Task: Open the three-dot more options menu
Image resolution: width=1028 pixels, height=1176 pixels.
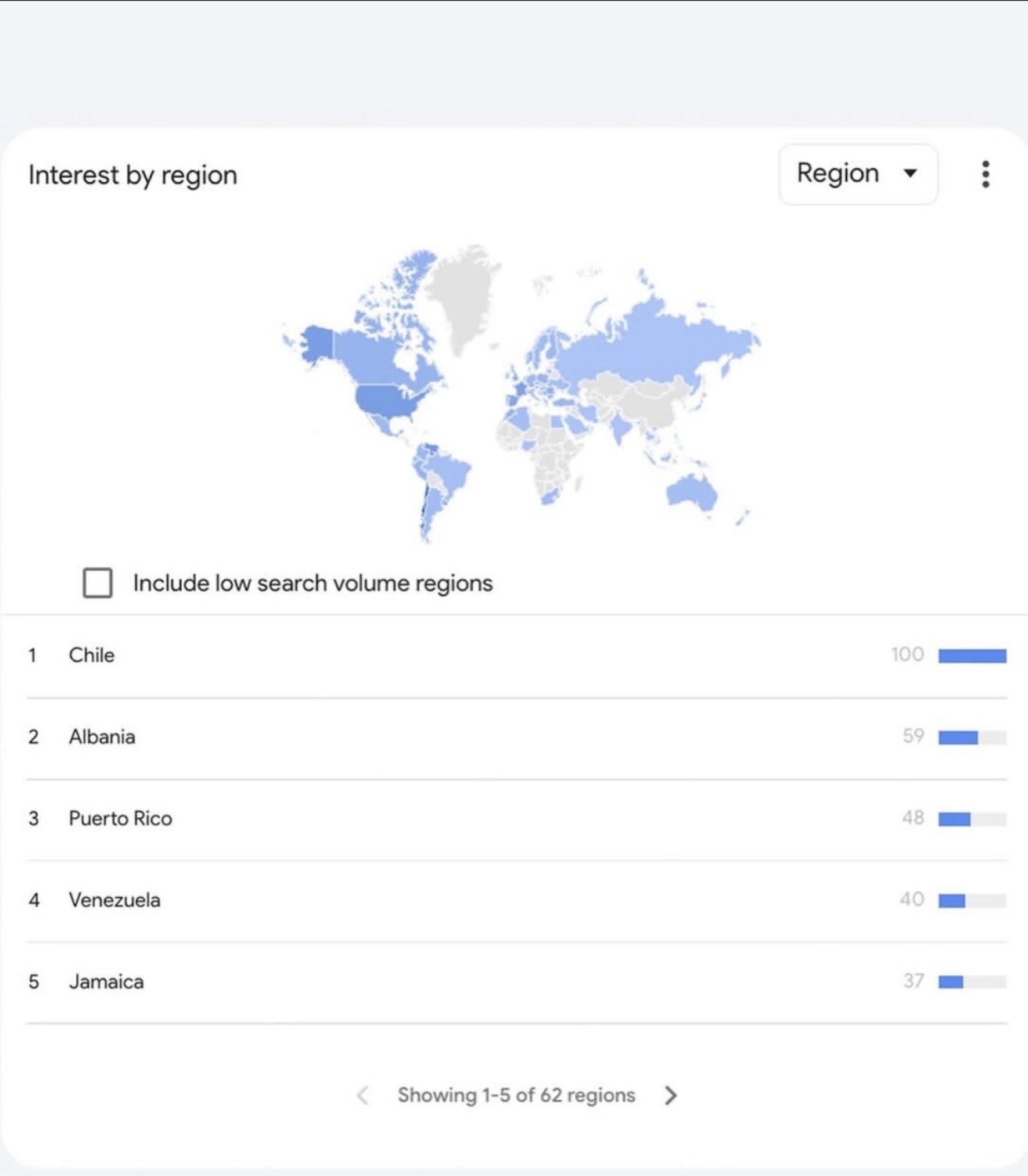Action: pyautogui.click(x=985, y=174)
